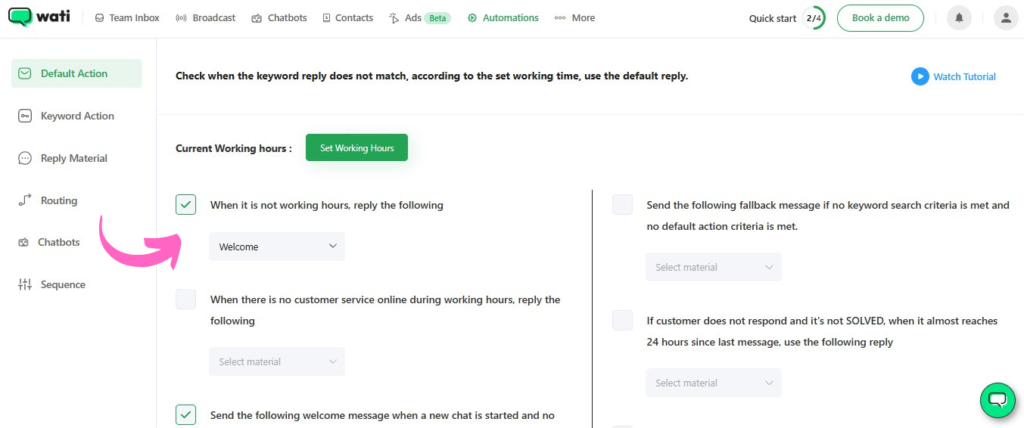Go to Broadcast section
This screenshot has width=1024, height=428.
point(206,18)
